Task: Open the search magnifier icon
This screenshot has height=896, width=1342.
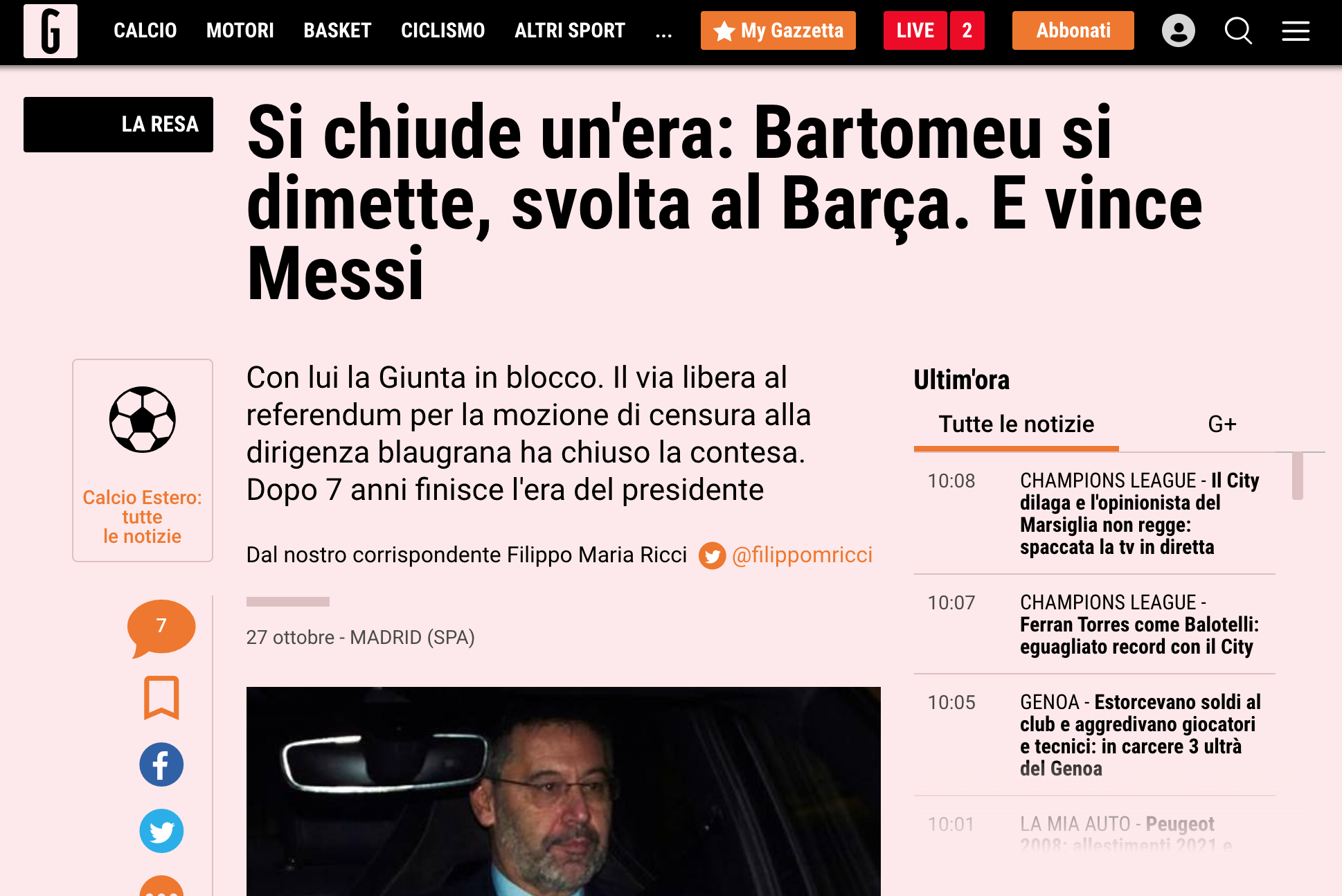Action: 1238,31
